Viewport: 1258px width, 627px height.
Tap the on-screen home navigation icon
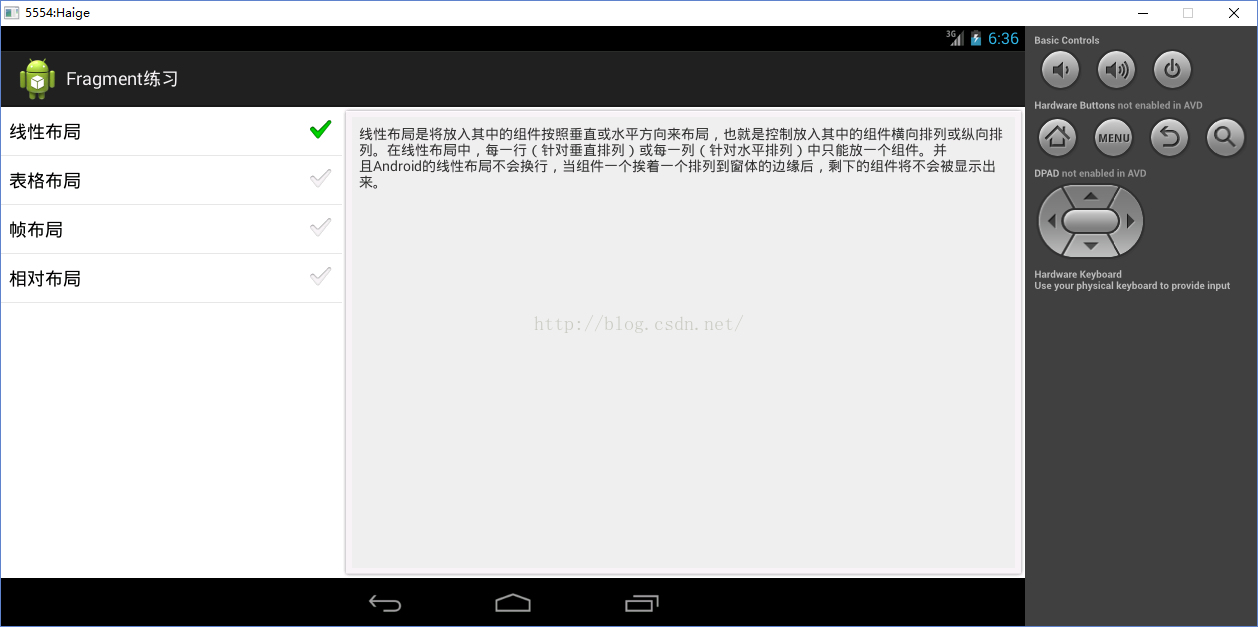[x=513, y=602]
